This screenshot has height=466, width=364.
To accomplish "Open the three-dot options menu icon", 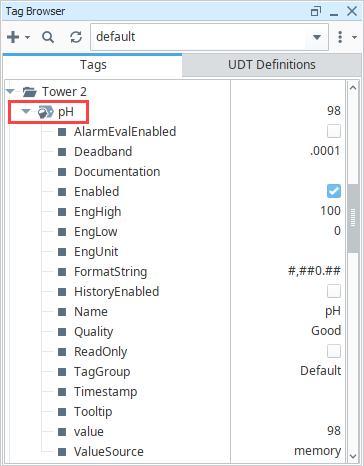I will tap(340, 37).
